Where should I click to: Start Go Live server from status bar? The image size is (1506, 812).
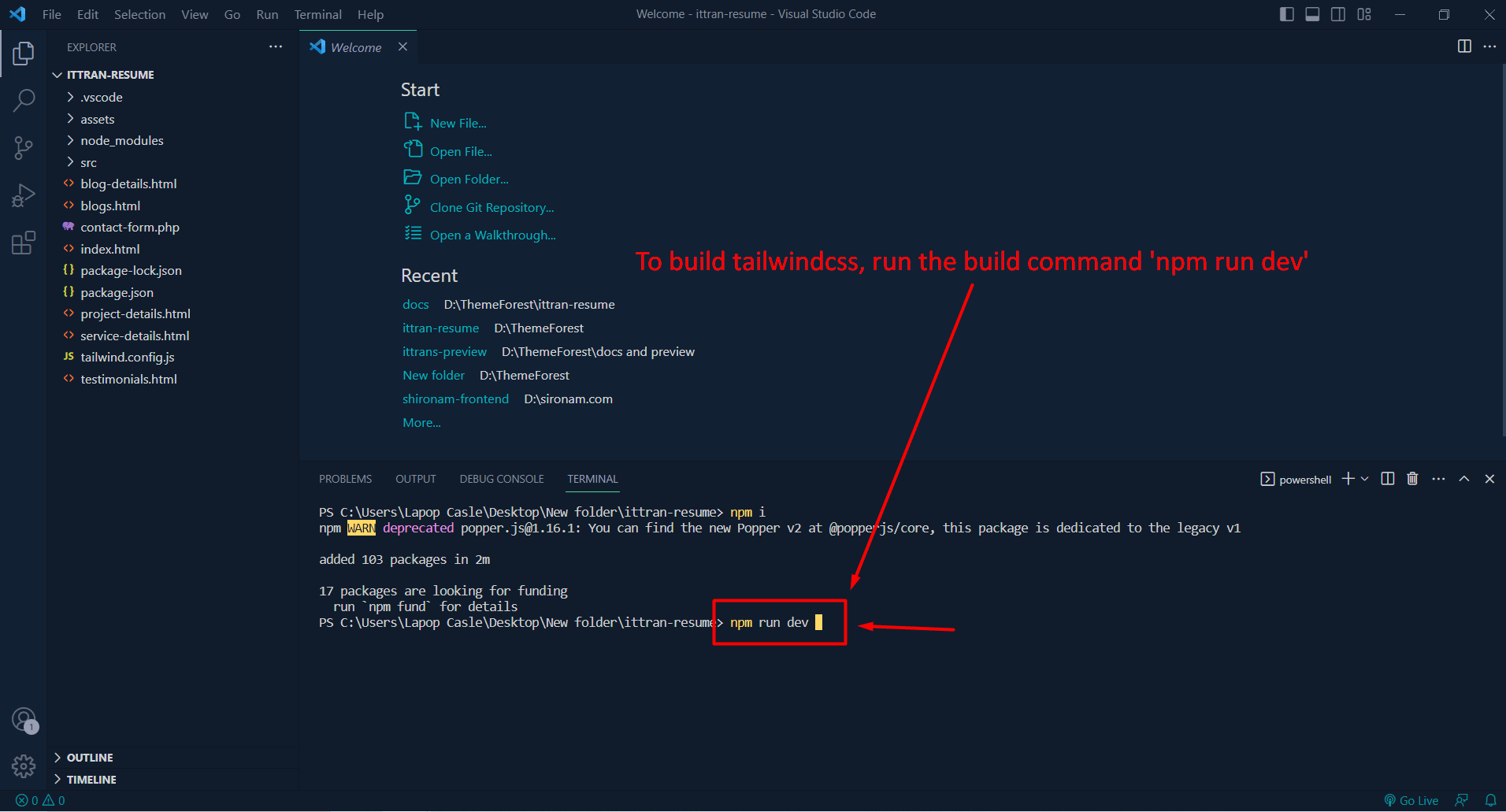(x=1411, y=800)
